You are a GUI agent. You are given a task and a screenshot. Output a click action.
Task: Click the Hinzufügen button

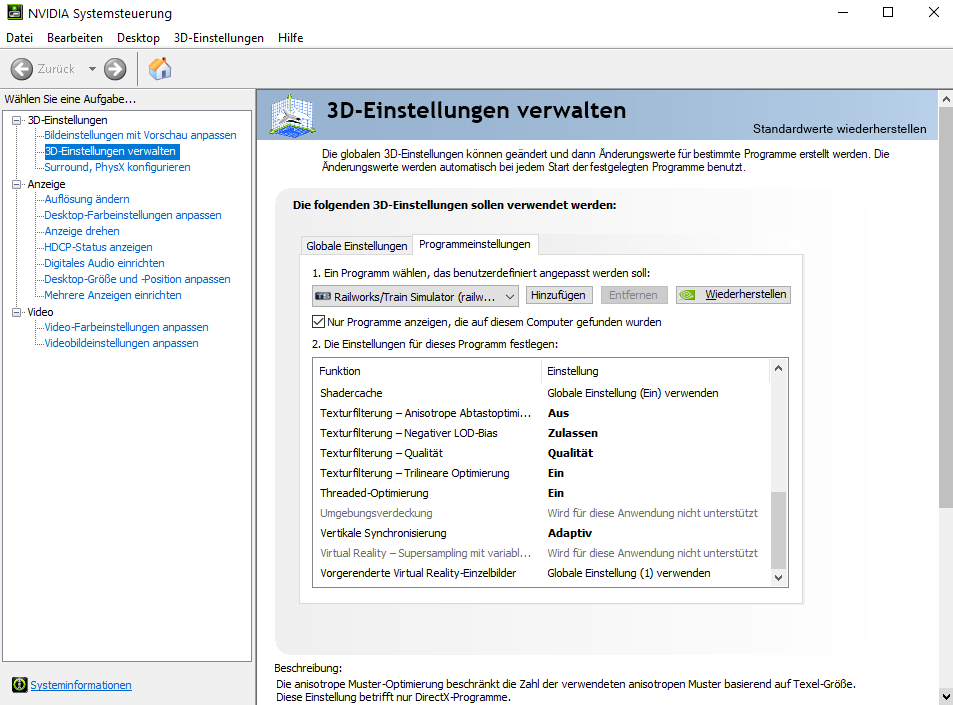(559, 295)
